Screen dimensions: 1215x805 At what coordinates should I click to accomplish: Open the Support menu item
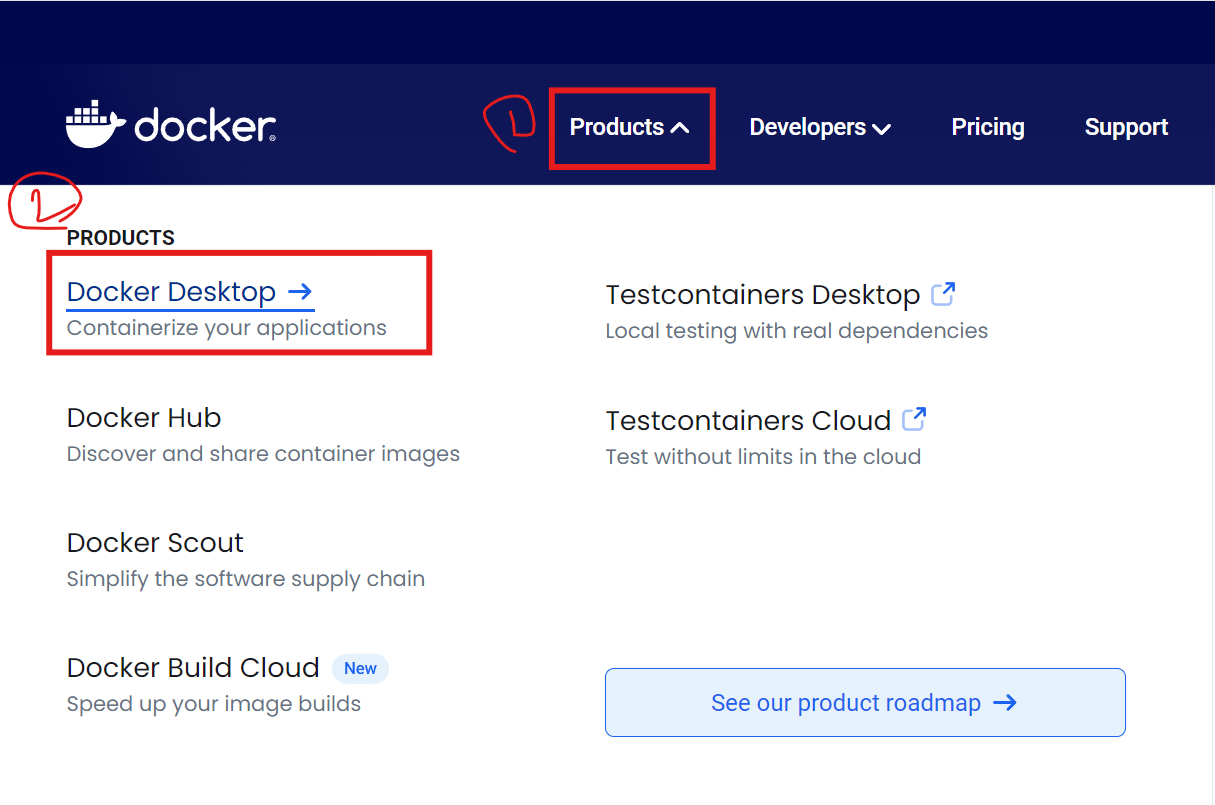pyautogui.click(x=1126, y=127)
